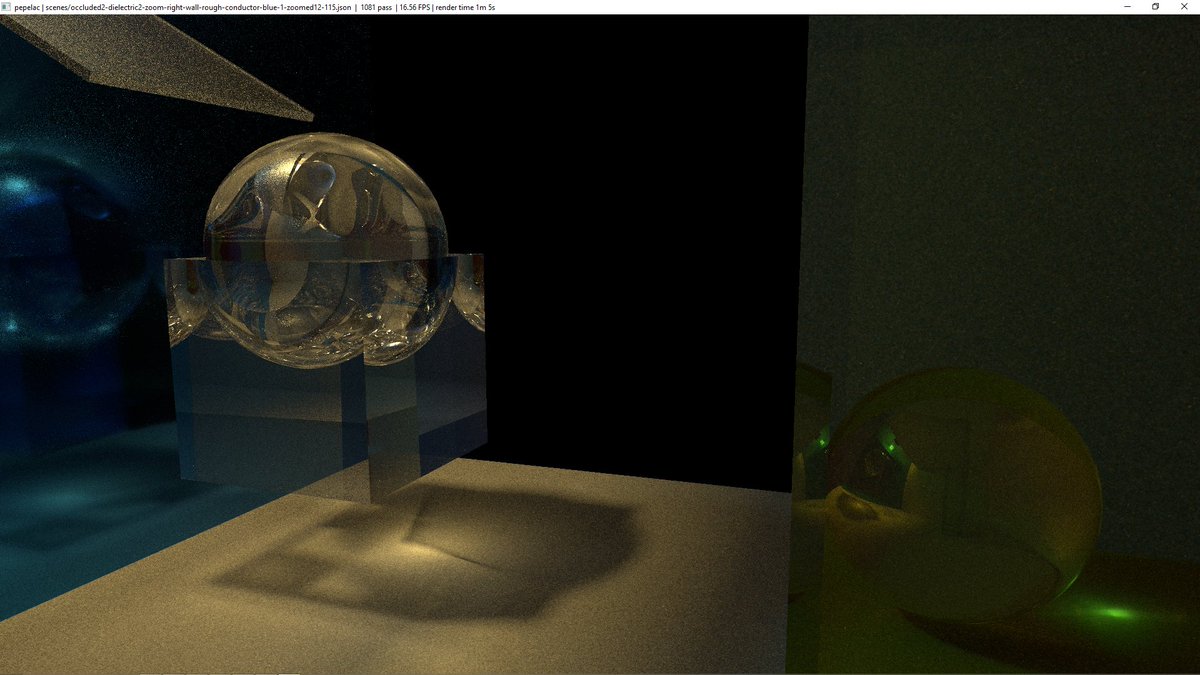The height and width of the screenshot is (675, 1200).
Task: Minimize the pepelac render window
Action: 1127,7
